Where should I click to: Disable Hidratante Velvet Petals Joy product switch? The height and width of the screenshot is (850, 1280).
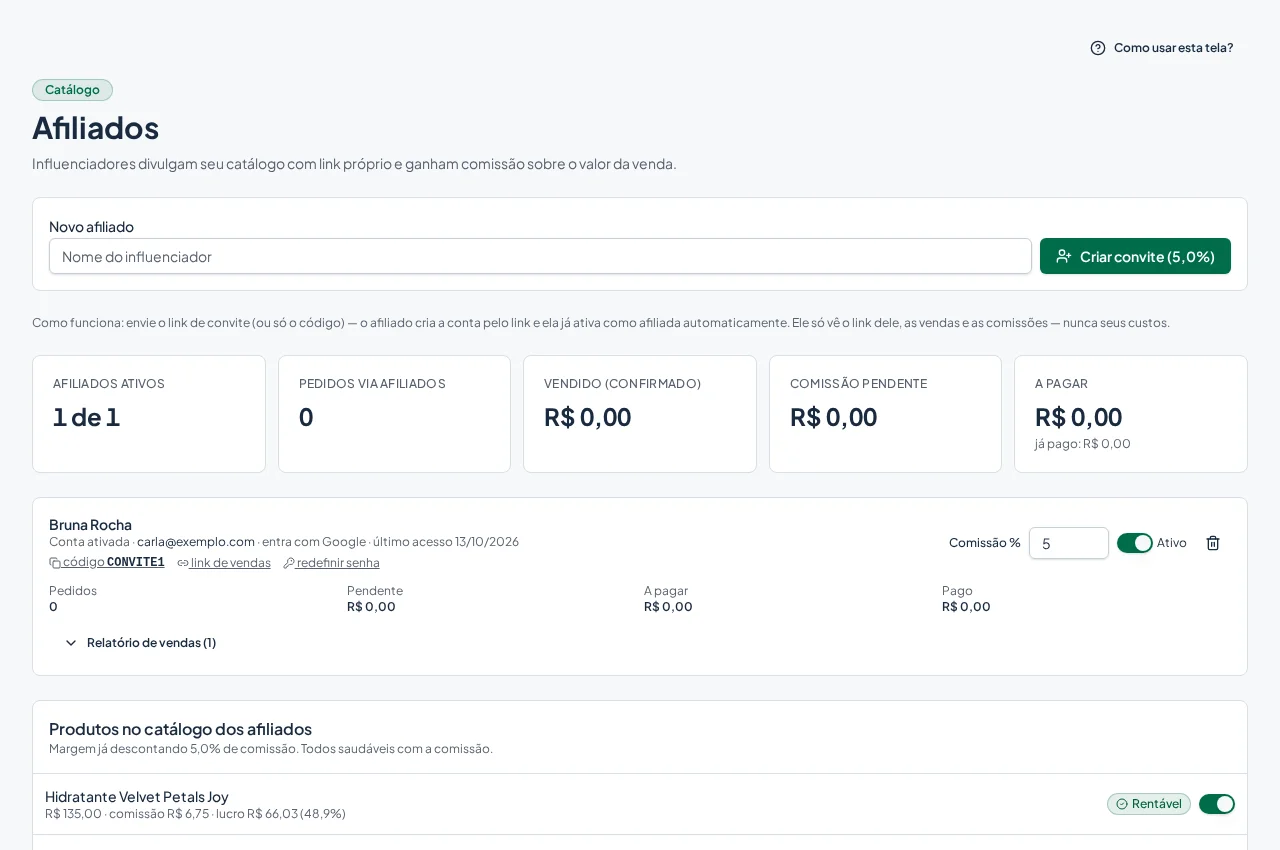[1217, 804]
